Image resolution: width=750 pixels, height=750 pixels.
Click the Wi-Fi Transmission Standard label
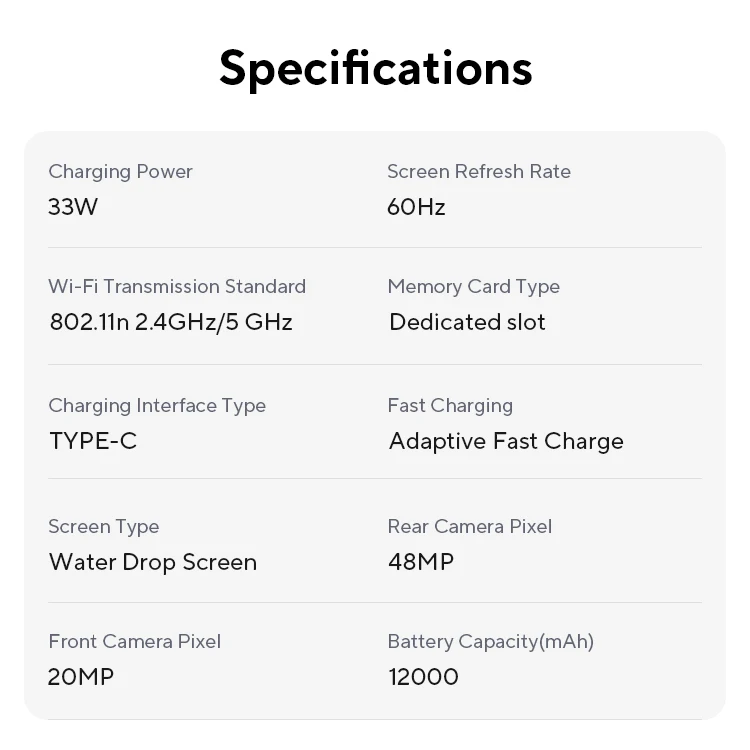[x=177, y=287]
